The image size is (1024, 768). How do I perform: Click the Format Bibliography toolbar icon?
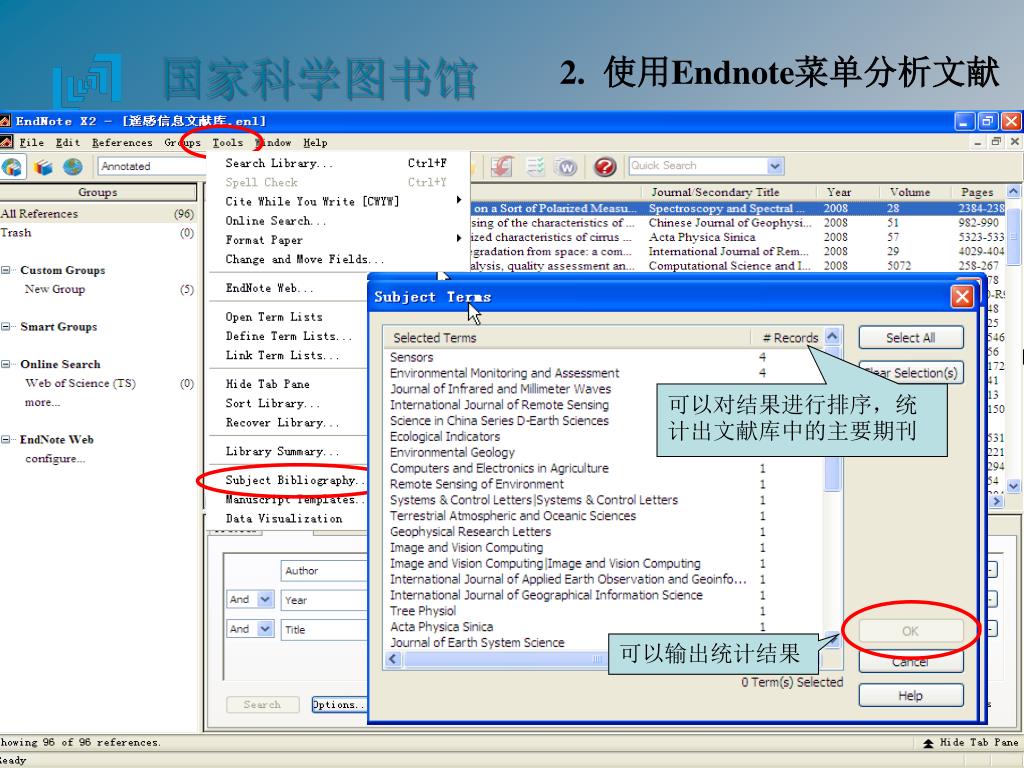pyautogui.click(x=536, y=167)
